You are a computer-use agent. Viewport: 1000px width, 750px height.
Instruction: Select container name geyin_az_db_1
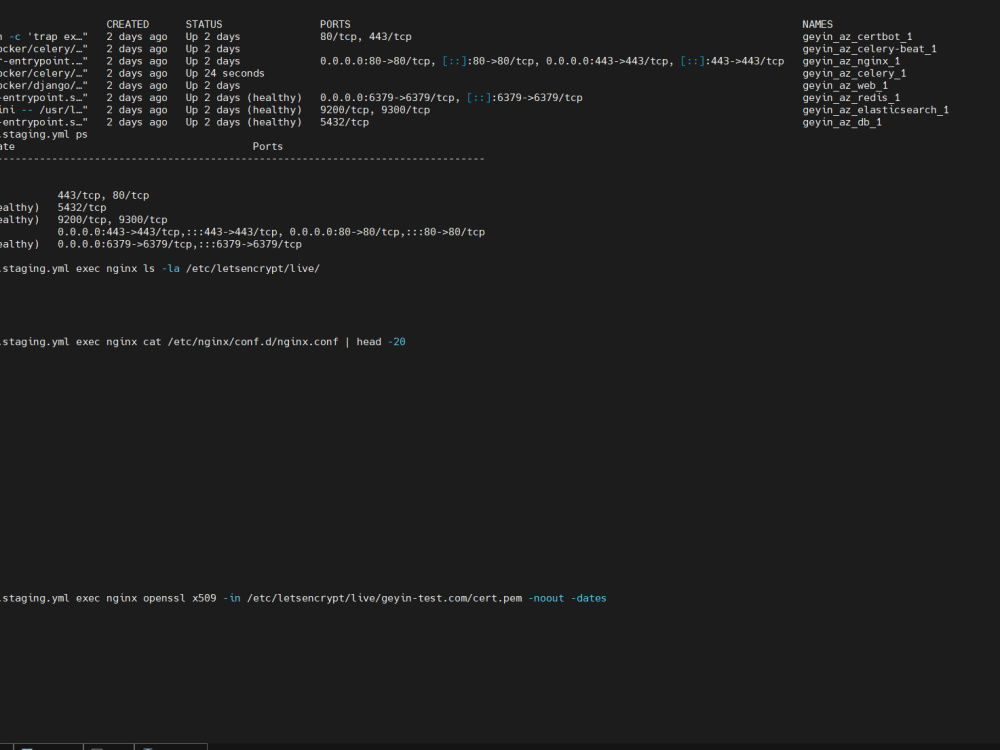(842, 122)
